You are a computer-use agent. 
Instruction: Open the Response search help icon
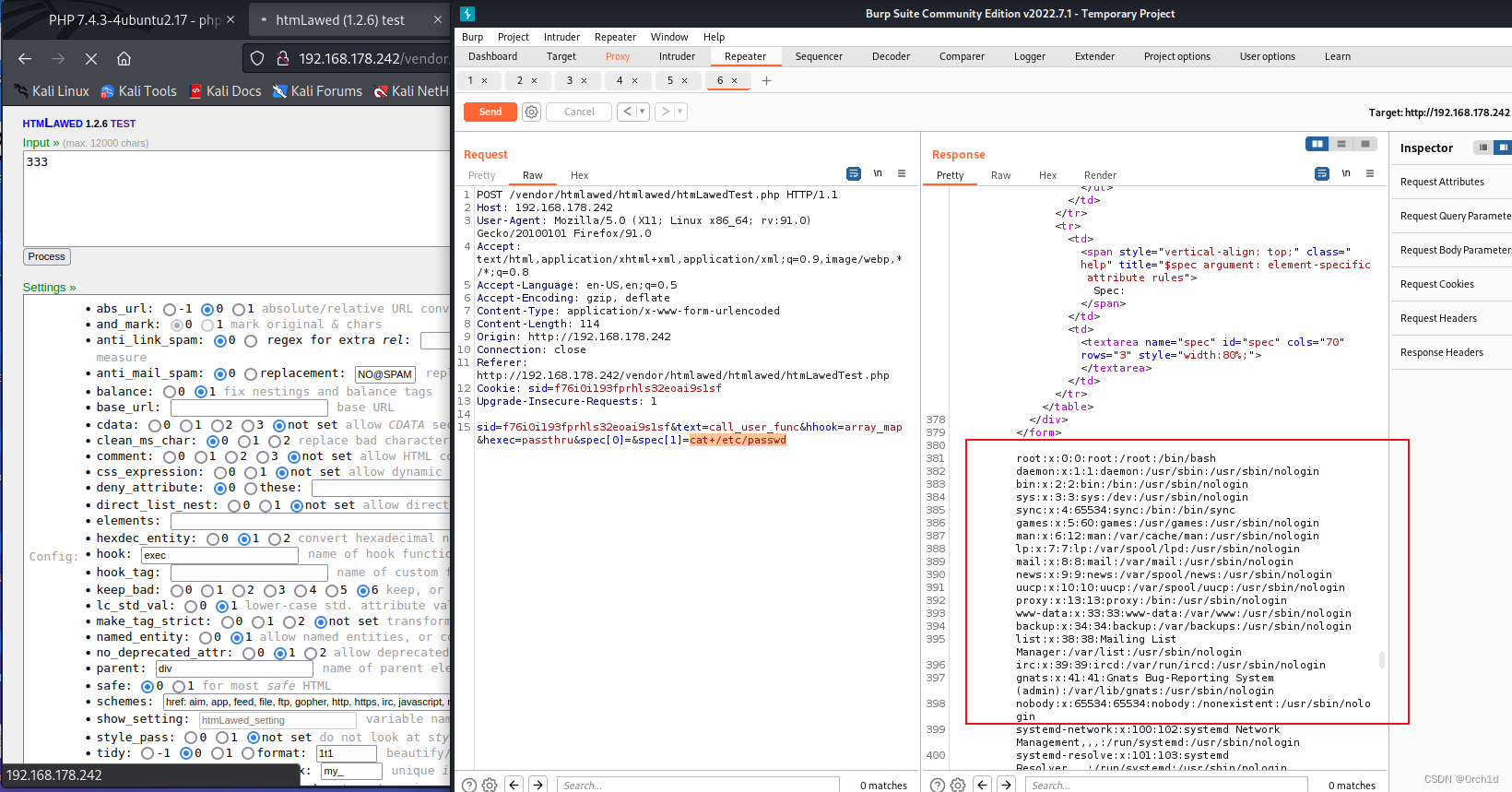[x=937, y=785]
